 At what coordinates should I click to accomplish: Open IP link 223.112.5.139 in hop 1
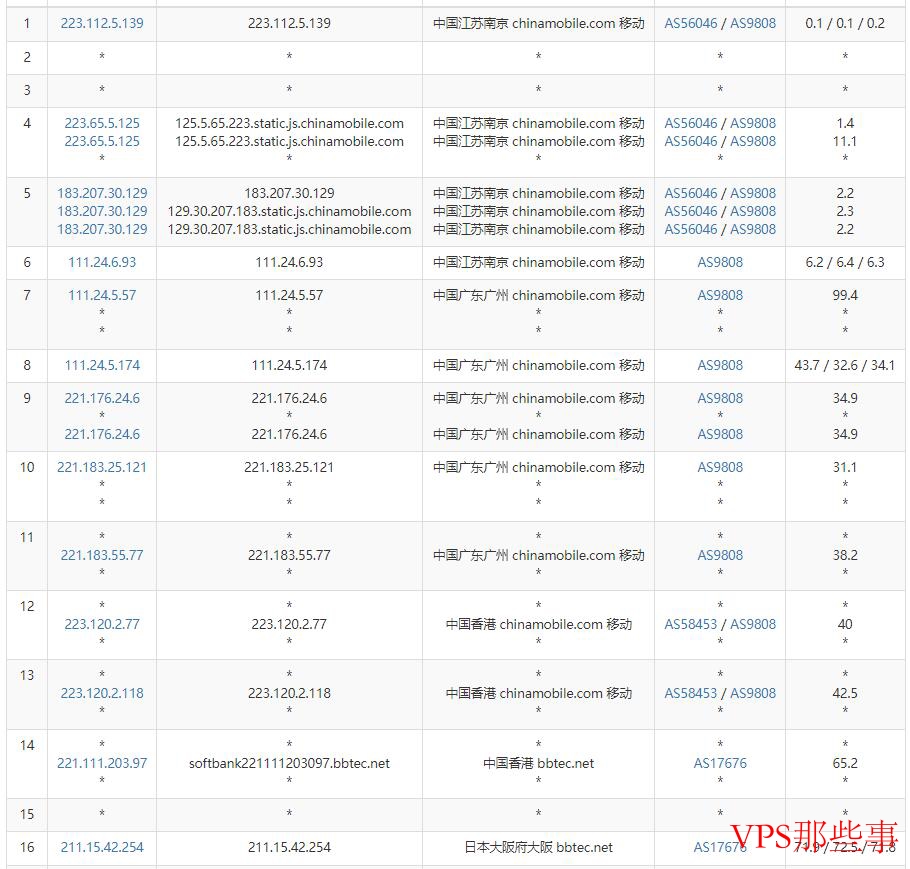point(102,23)
